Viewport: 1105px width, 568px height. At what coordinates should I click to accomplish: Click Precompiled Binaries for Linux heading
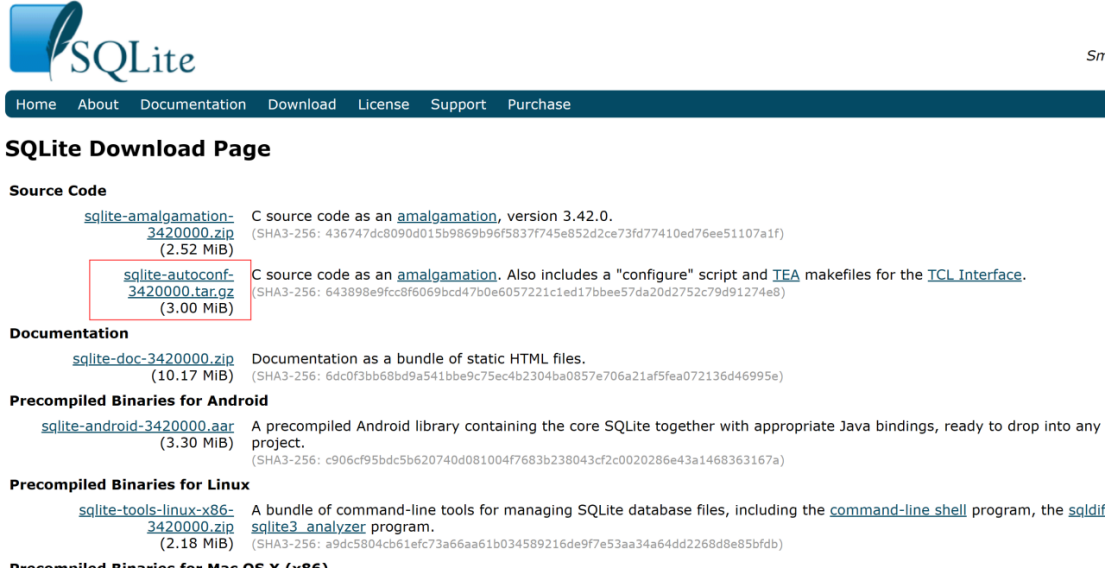[130, 485]
